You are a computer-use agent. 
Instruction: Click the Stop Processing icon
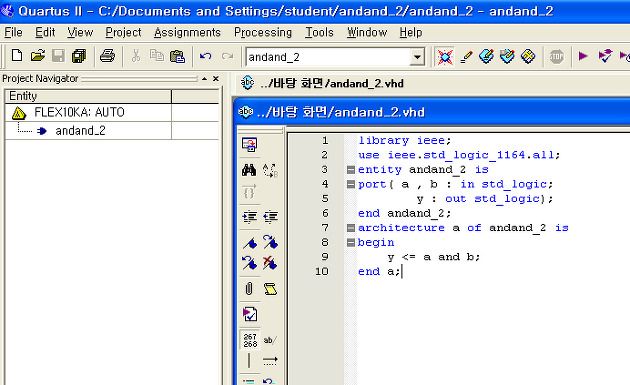pyautogui.click(x=556, y=57)
